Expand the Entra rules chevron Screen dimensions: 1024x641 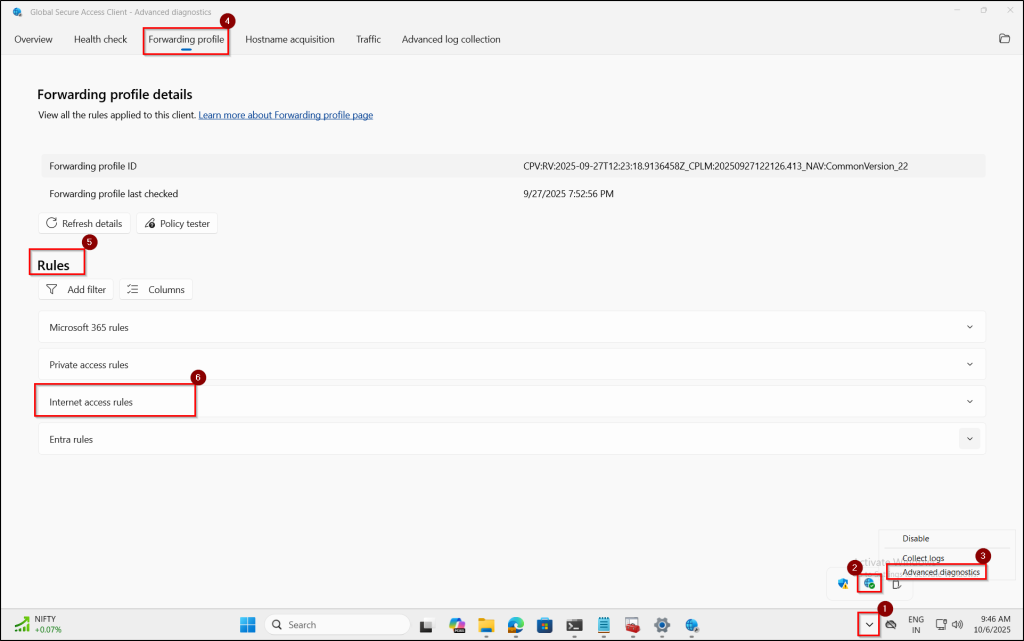point(969,438)
